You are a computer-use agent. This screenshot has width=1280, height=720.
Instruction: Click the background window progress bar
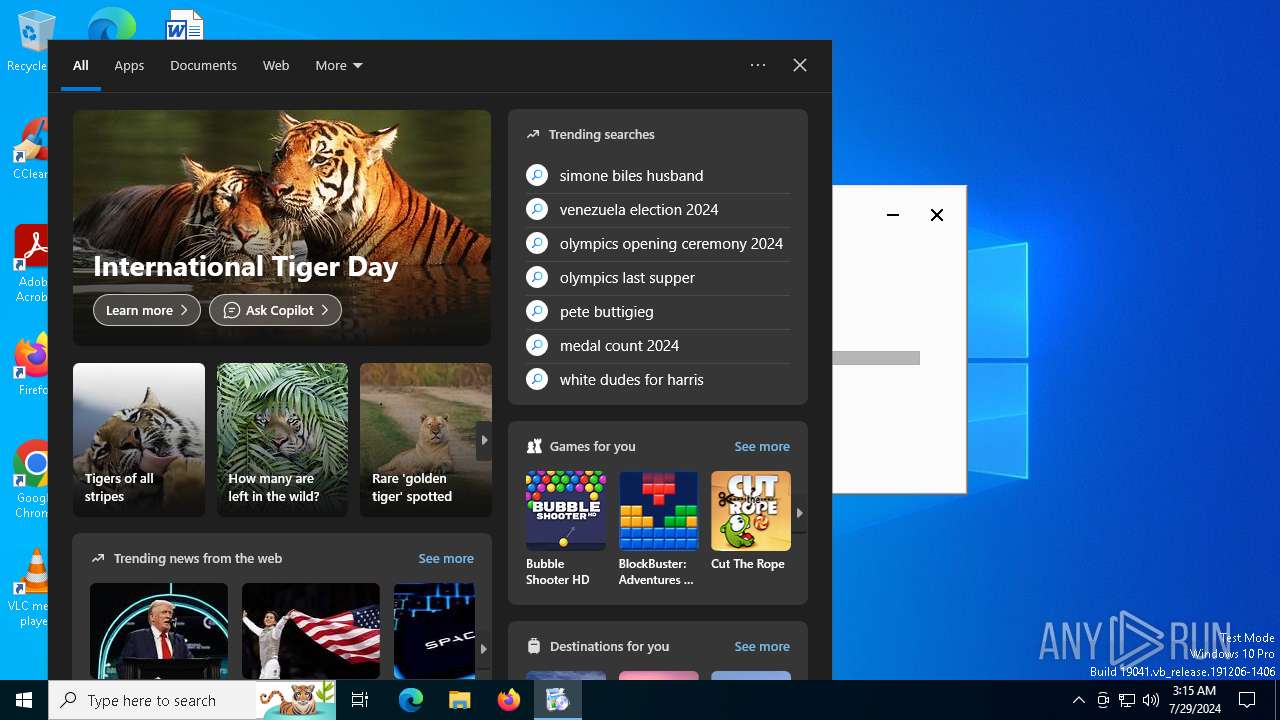[876, 358]
